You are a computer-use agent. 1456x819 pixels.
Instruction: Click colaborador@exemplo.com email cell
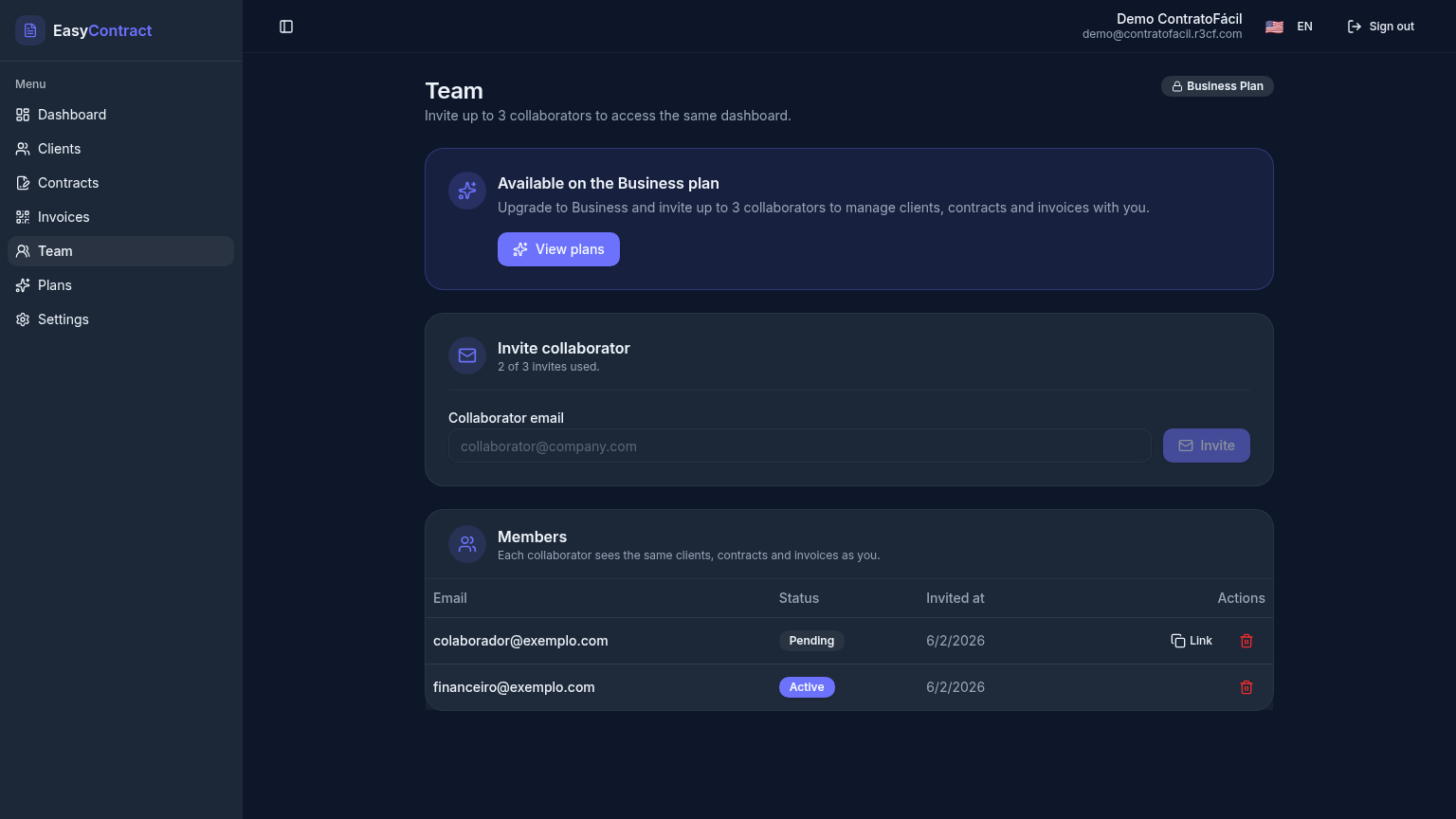520,641
